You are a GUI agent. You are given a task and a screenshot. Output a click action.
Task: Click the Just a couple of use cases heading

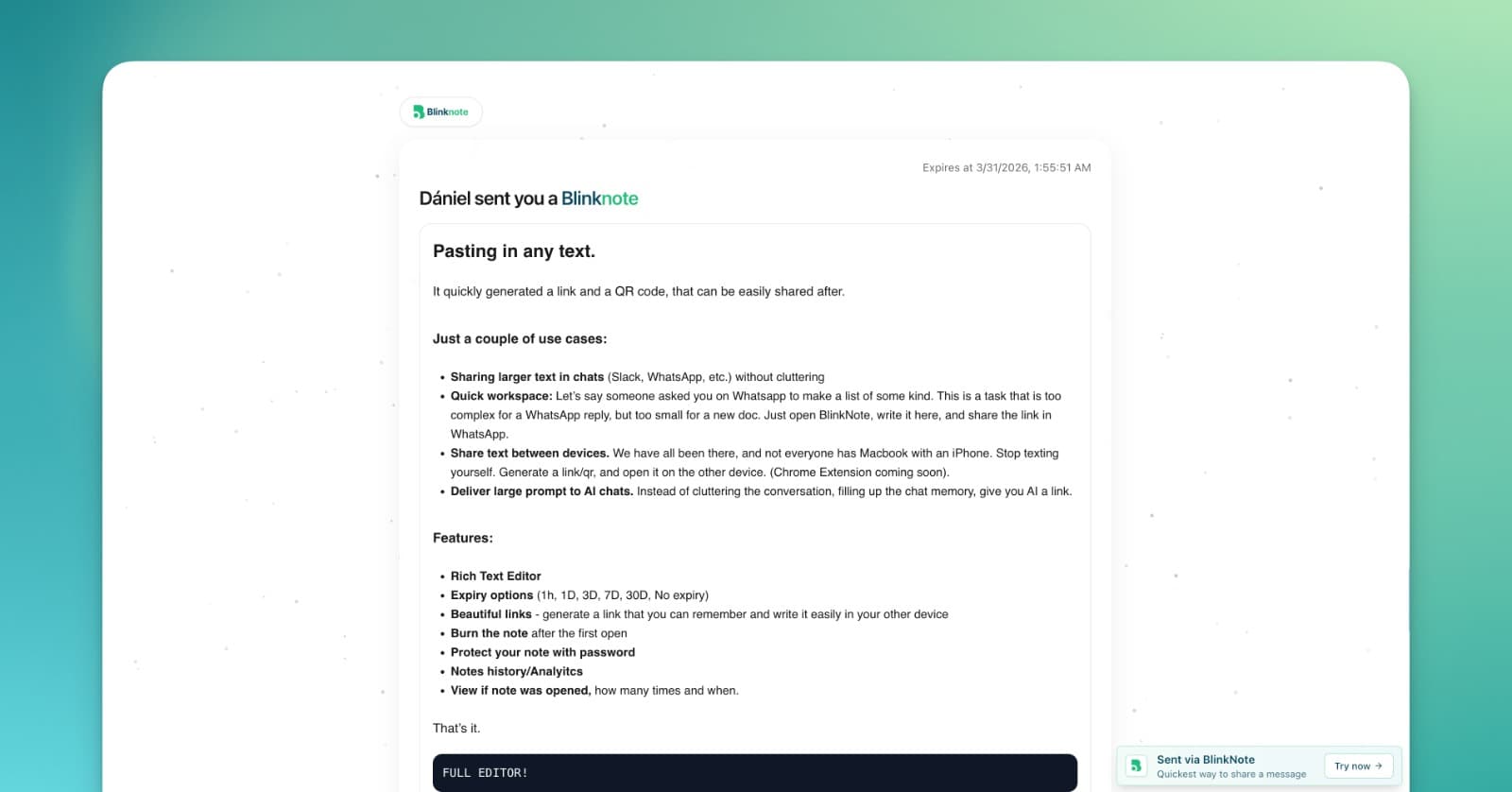click(520, 338)
